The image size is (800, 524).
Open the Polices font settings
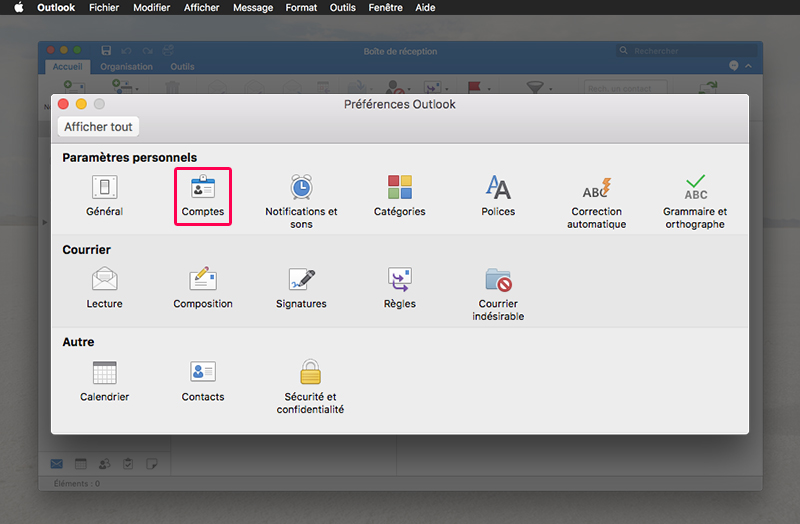[x=498, y=196]
